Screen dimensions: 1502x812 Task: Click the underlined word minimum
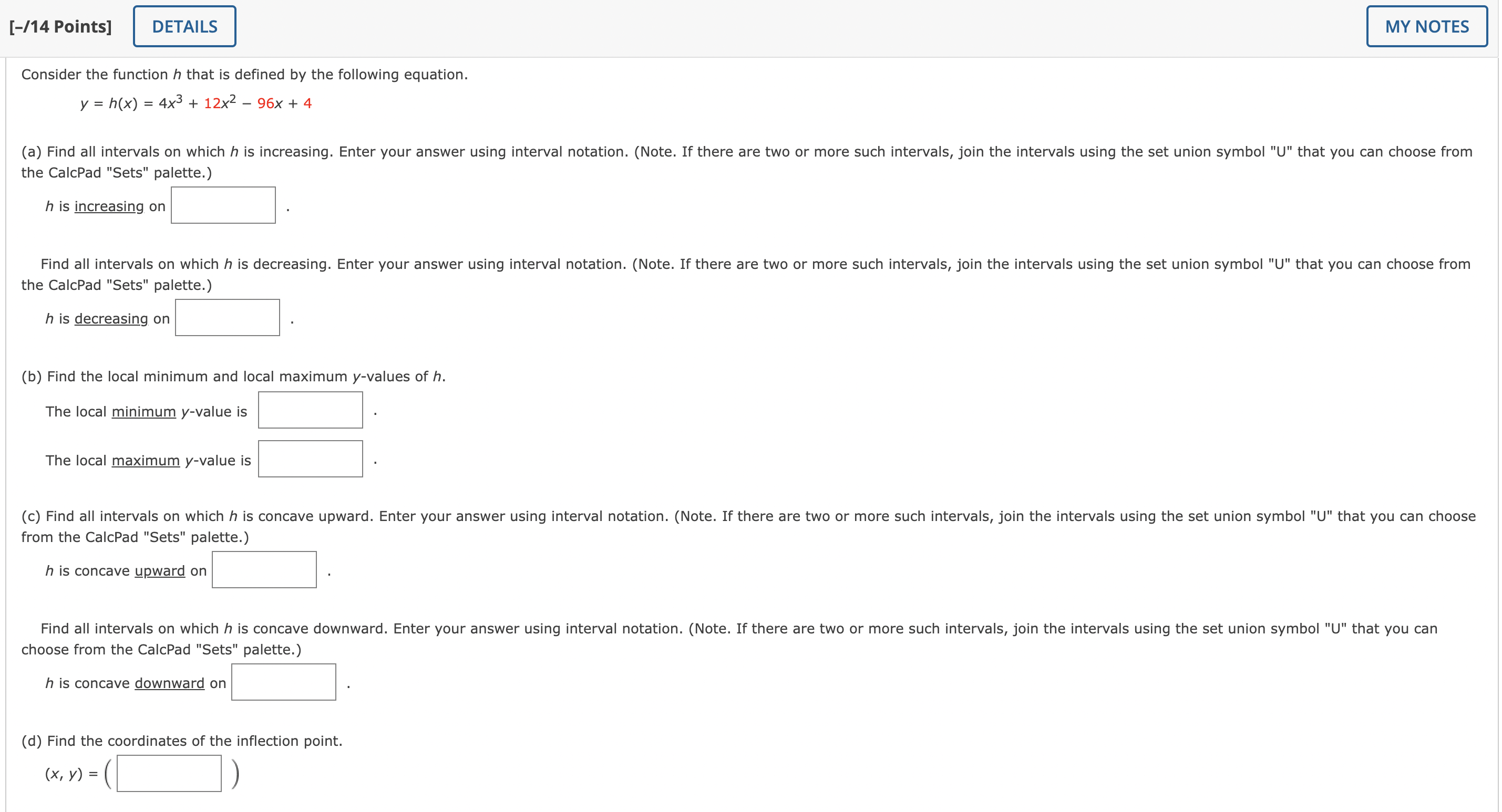[x=143, y=412]
